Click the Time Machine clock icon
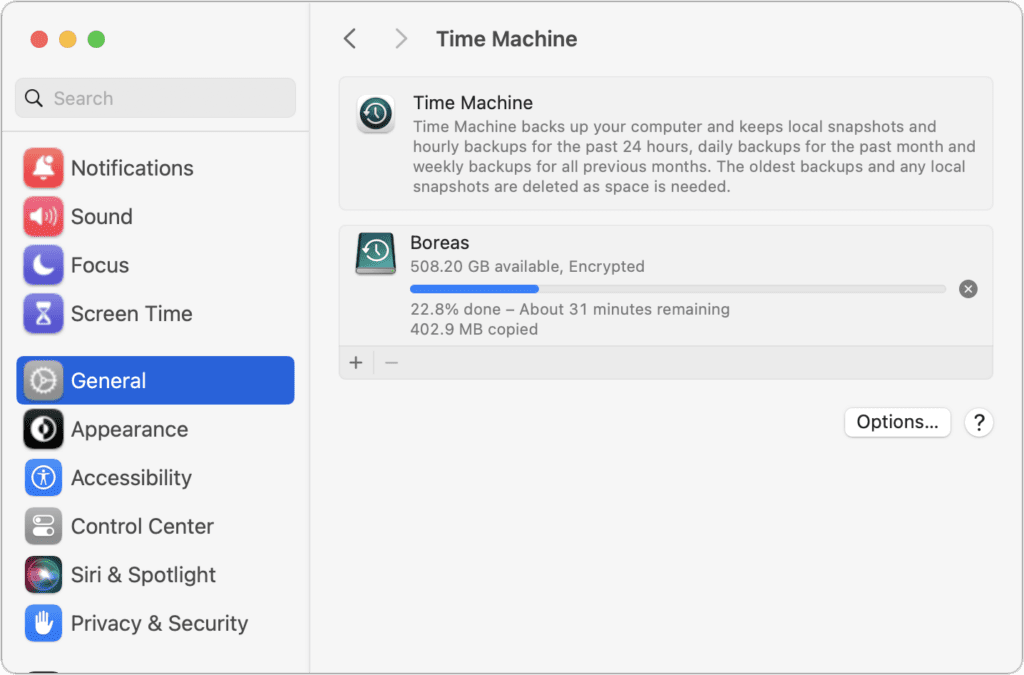Viewport: 1024px width, 675px height. [x=374, y=114]
